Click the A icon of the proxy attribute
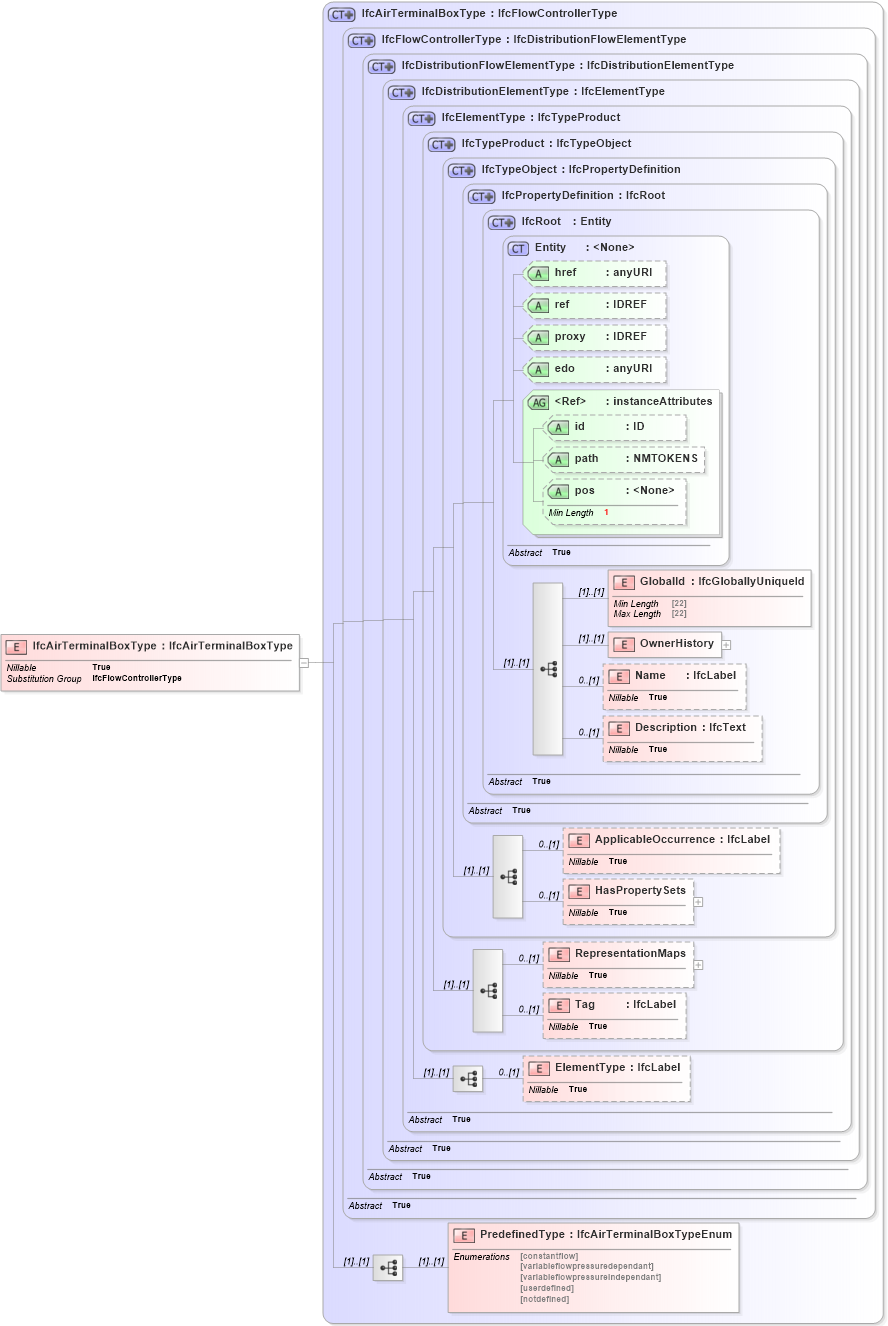This screenshot has height=1326, width=888. [537, 337]
